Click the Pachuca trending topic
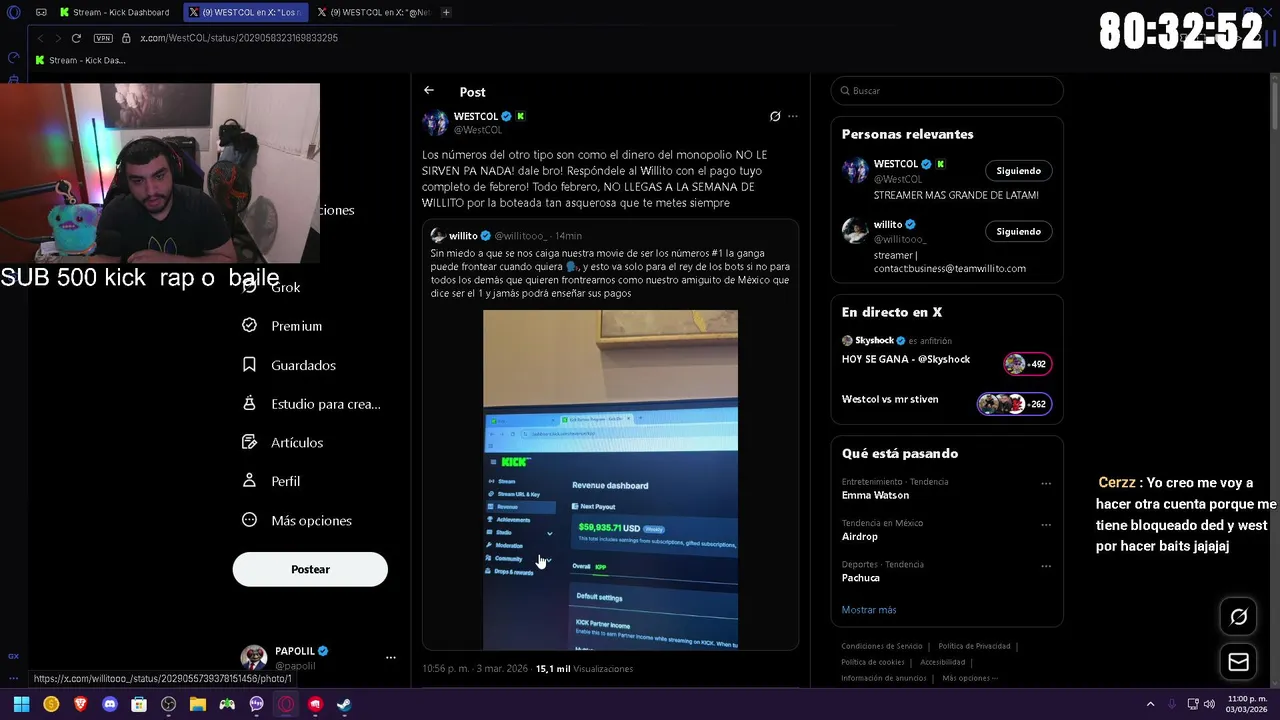 coord(861,578)
